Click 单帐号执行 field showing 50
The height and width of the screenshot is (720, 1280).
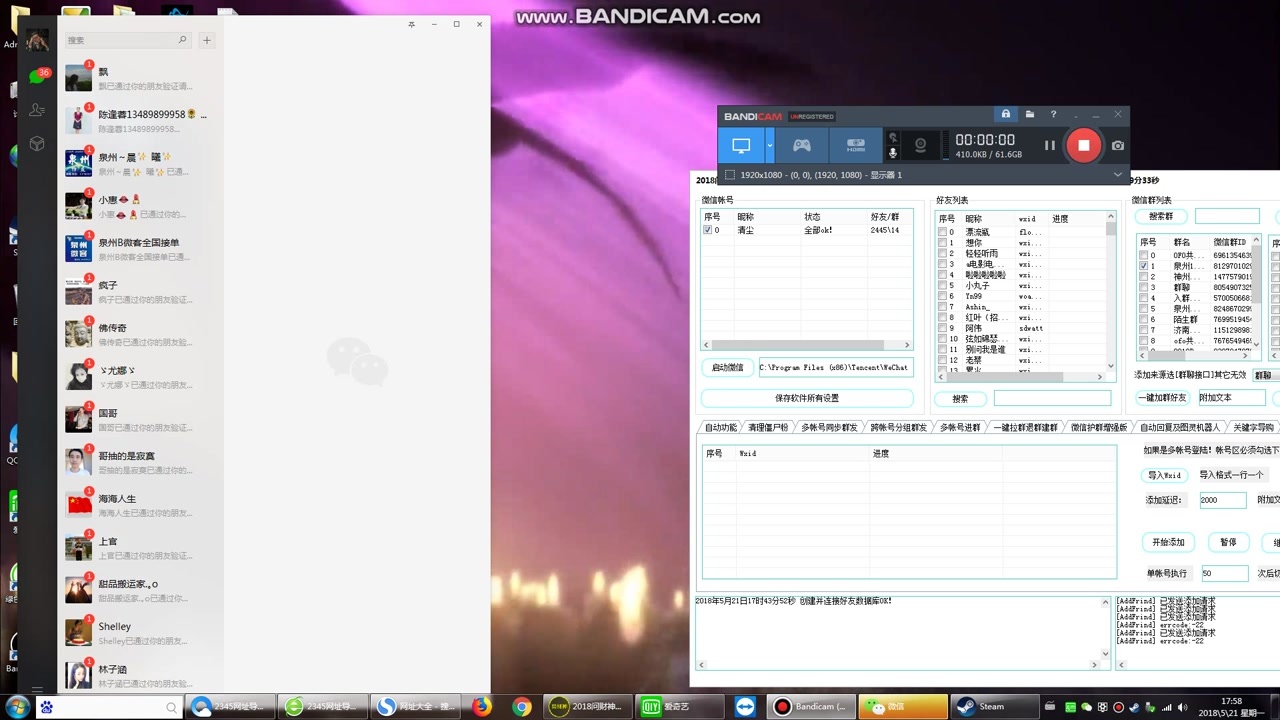click(x=1224, y=573)
